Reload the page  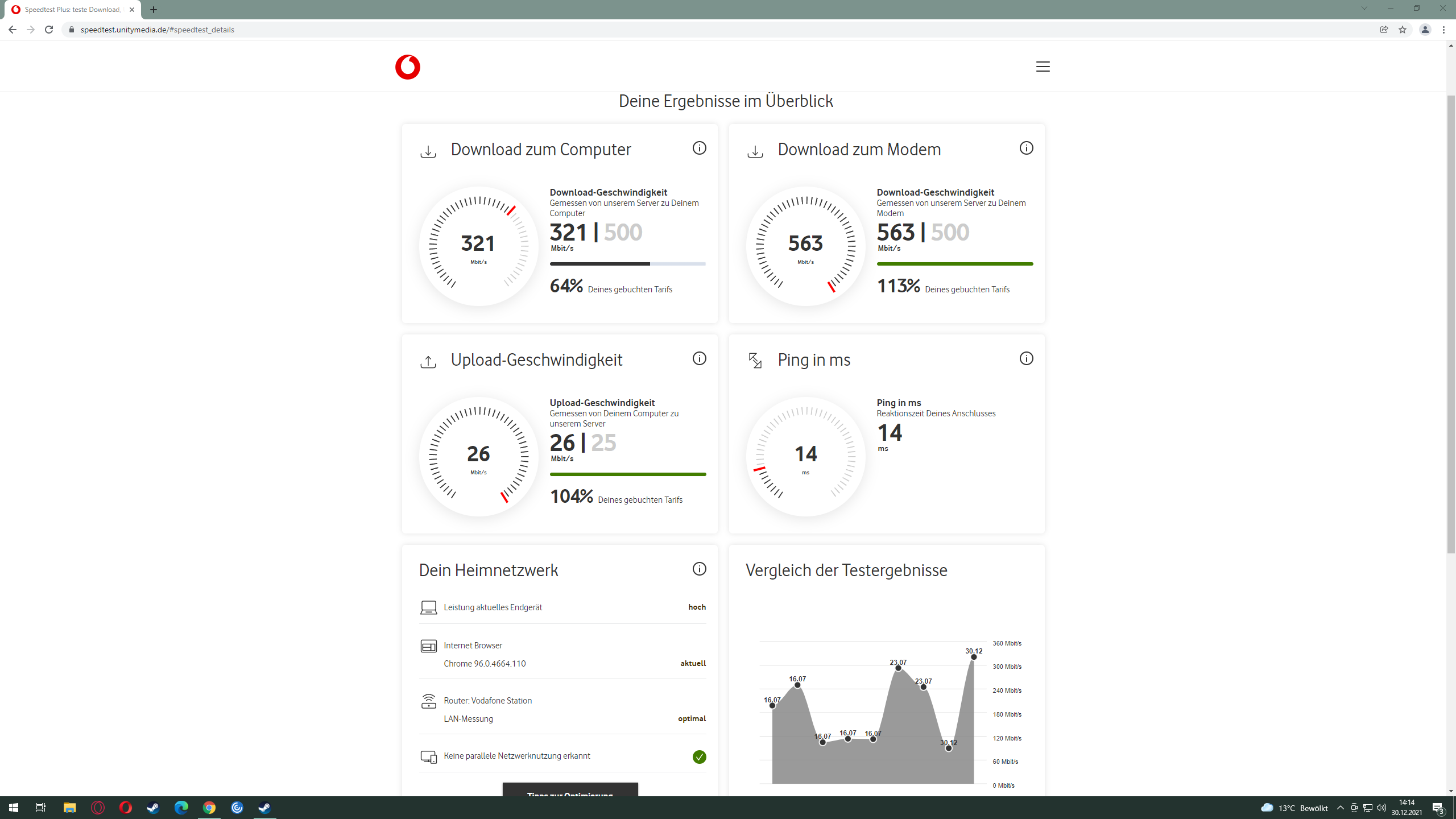point(49,30)
